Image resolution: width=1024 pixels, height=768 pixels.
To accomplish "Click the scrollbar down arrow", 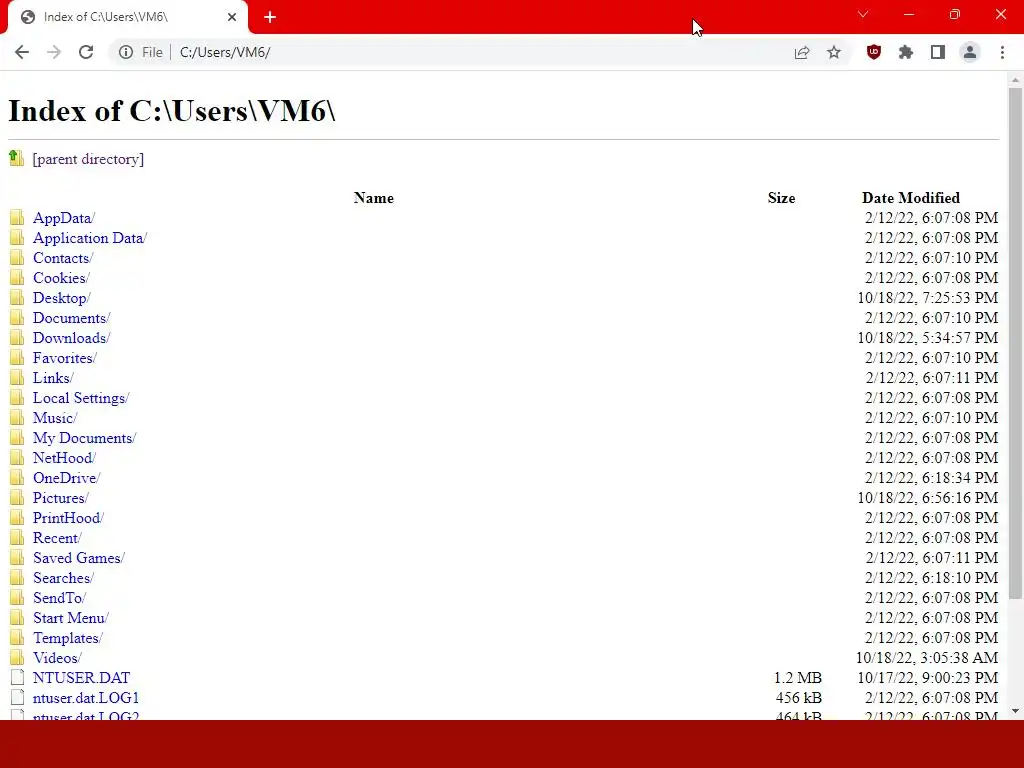I will point(1015,711).
